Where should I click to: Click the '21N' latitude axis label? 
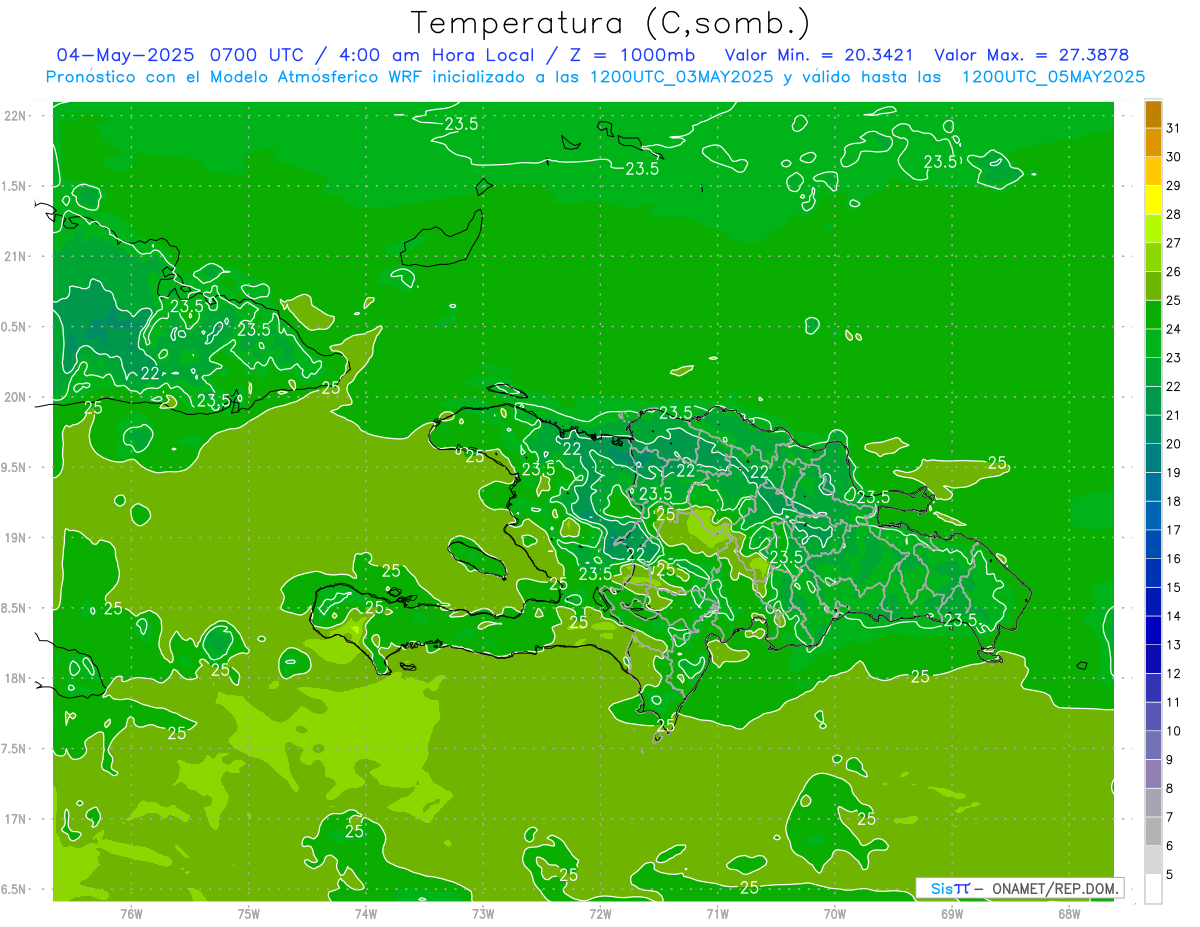[15, 256]
